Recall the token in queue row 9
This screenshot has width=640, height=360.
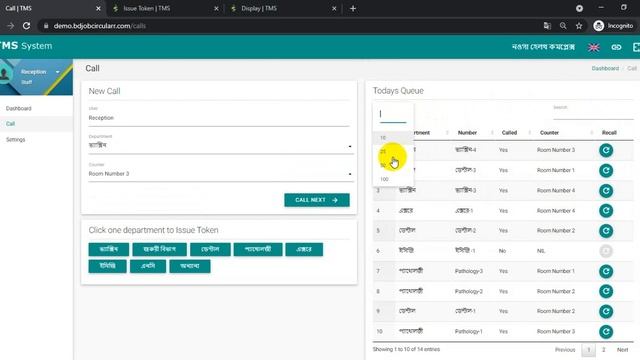click(606, 311)
